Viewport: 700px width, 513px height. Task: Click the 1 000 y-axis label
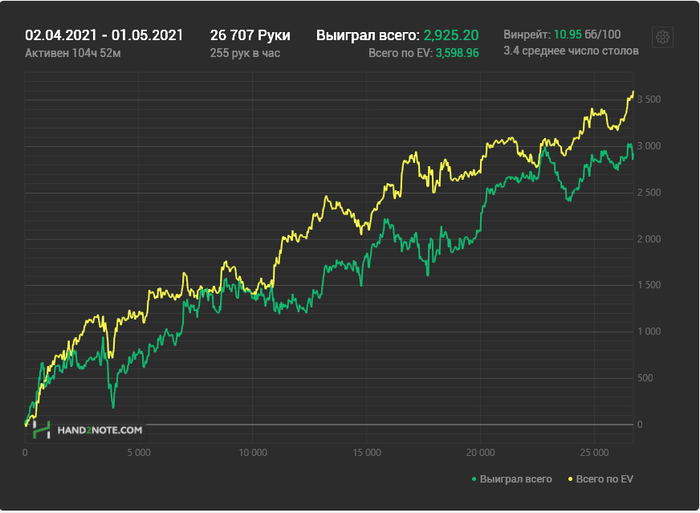pos(649,331)
